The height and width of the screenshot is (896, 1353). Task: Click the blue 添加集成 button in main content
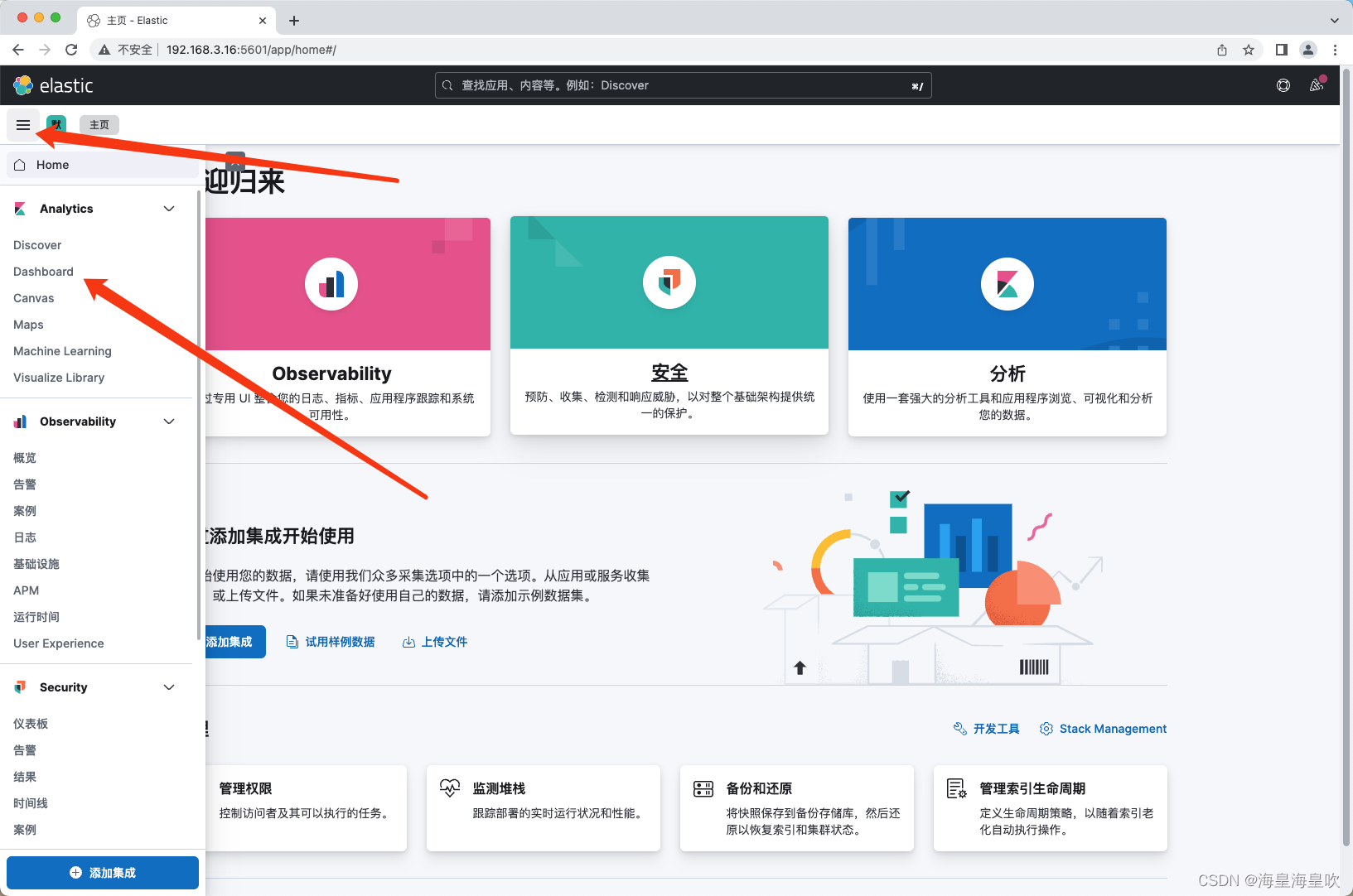point(234,642)
